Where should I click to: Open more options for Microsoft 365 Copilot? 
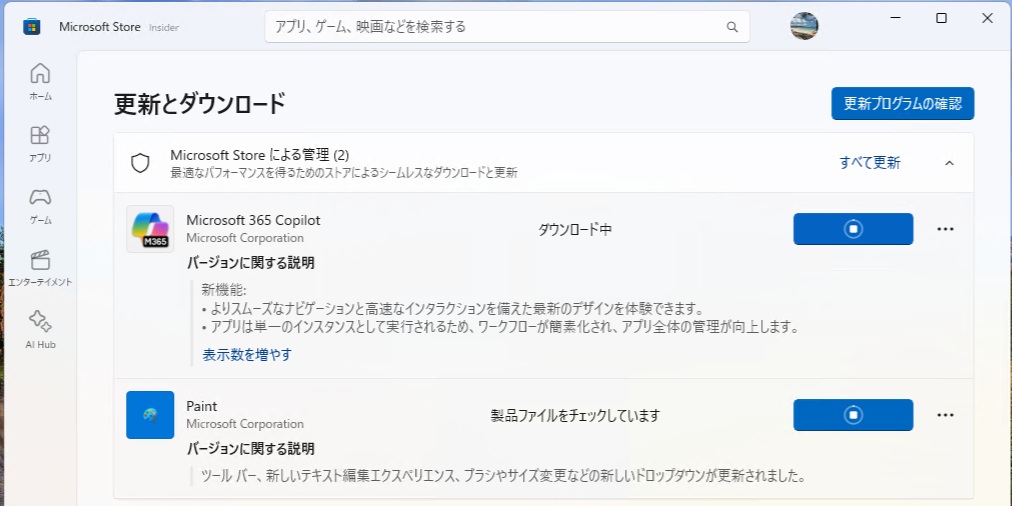click(x=946, y=229)
